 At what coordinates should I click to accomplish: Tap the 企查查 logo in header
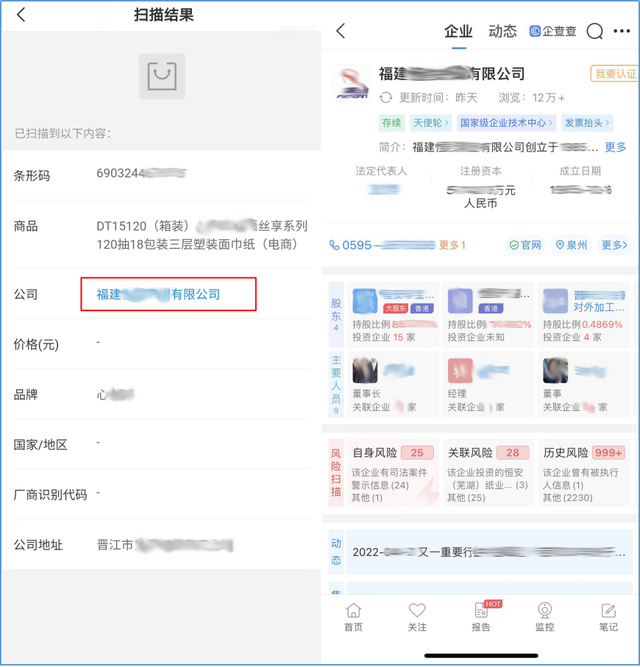pyautogui.click(x=552, y=31)
